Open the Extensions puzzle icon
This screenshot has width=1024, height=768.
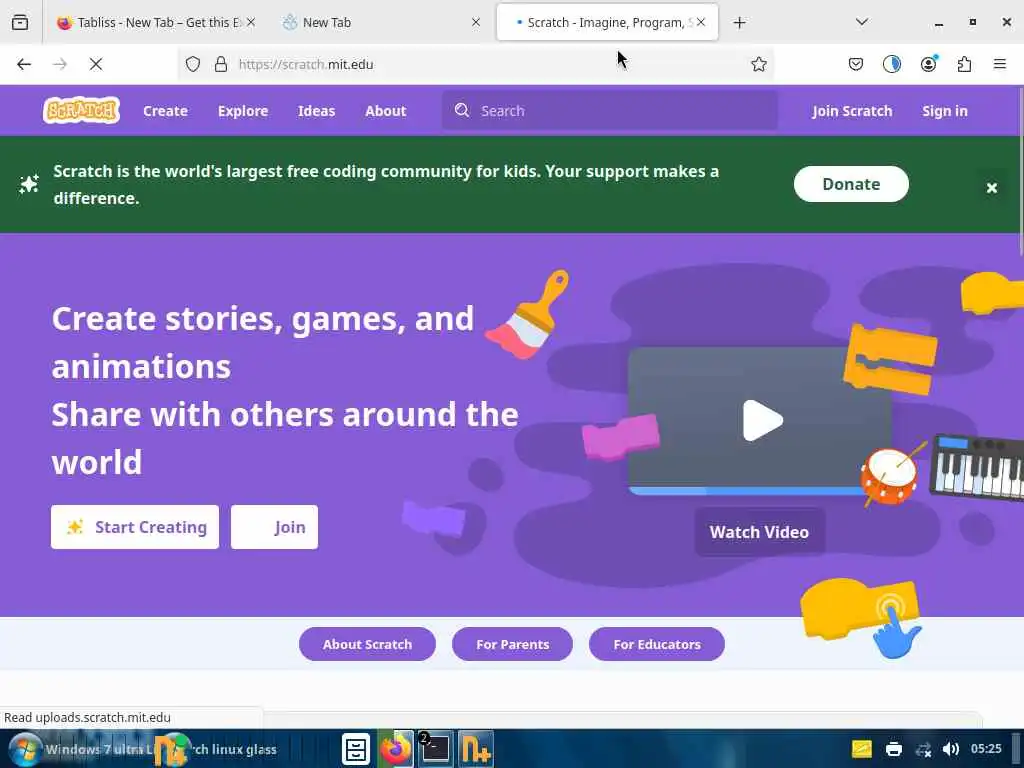pyautogui.click(x=964, y=64)
